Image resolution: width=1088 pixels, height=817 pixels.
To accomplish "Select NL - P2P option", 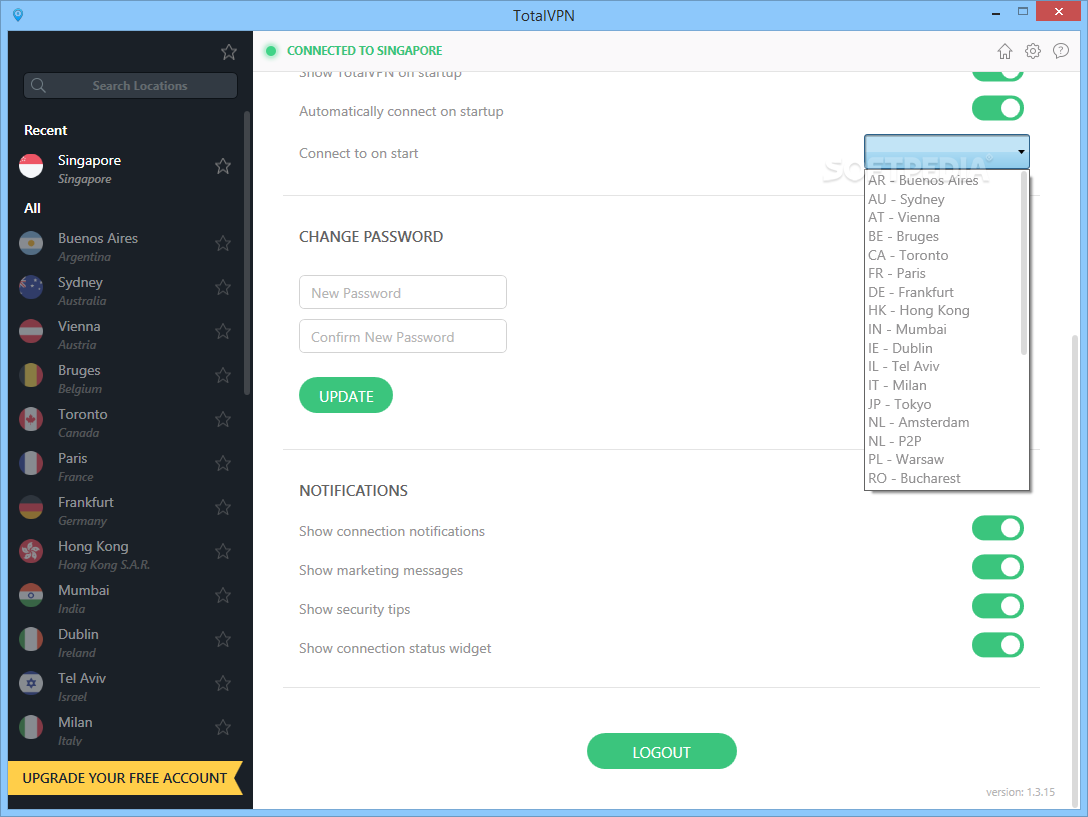I will [x=943, y=441].
